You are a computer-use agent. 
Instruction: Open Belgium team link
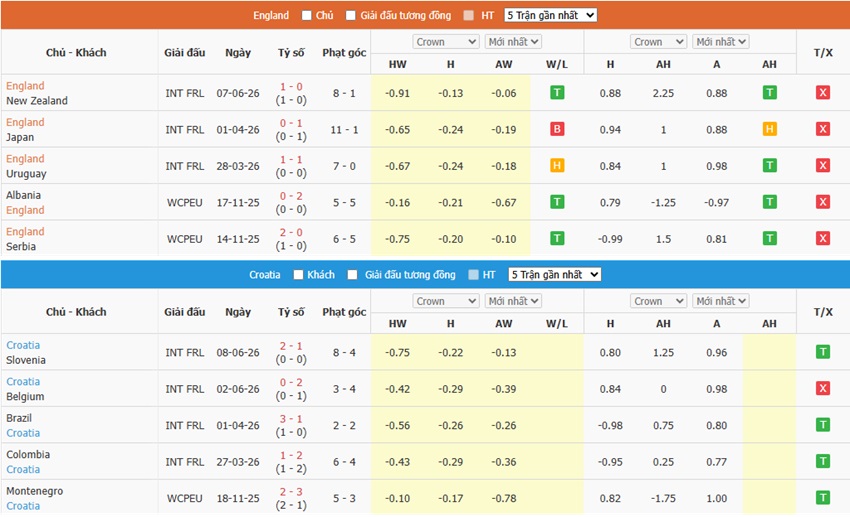pos(25,396)
